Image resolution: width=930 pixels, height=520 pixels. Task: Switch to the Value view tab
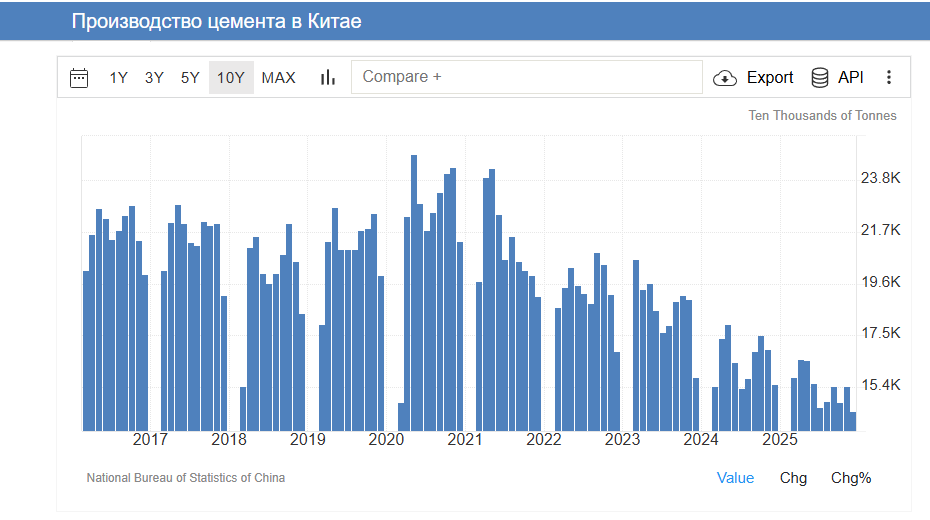tap(735, 478)
